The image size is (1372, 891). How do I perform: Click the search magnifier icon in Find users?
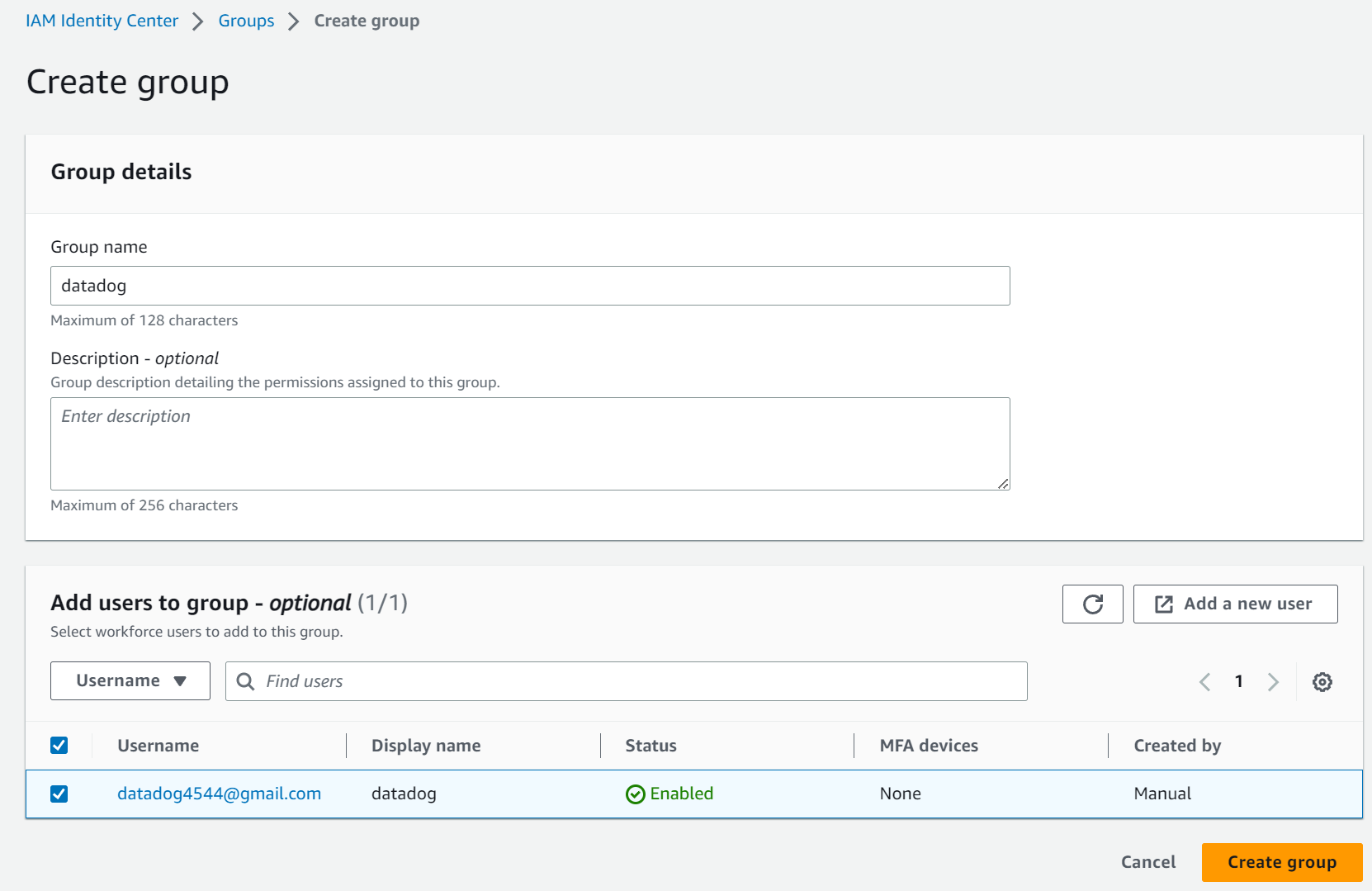coord(245,681)
